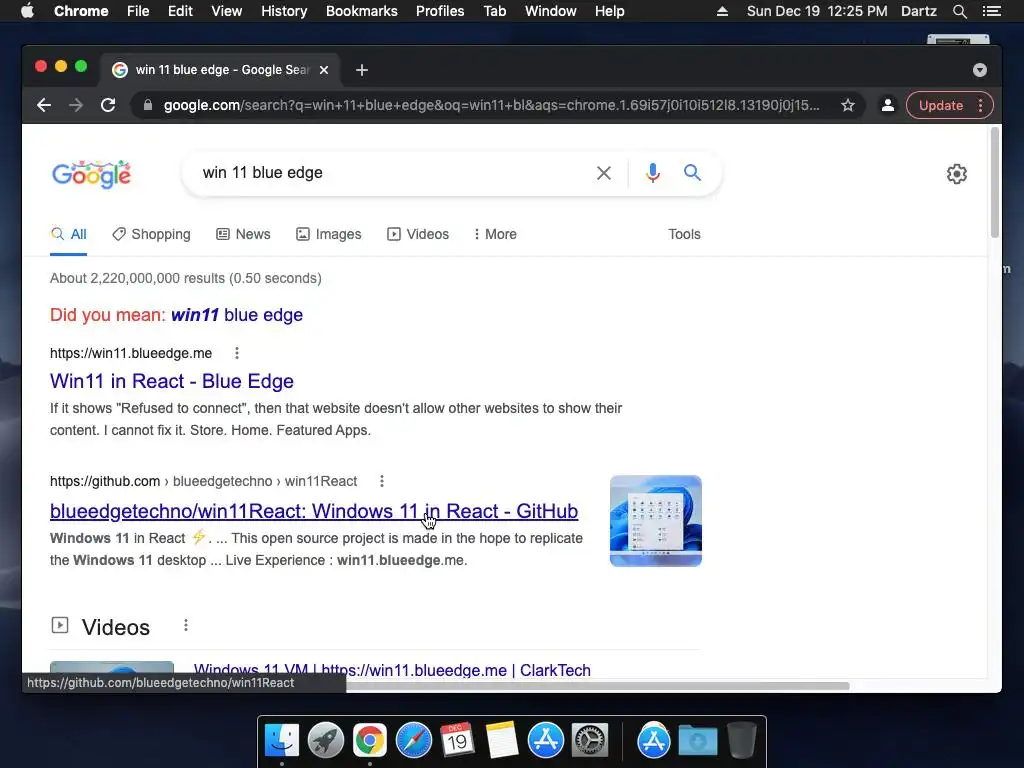Reload the current page
1024x768 pixels.
click(108, 105)
